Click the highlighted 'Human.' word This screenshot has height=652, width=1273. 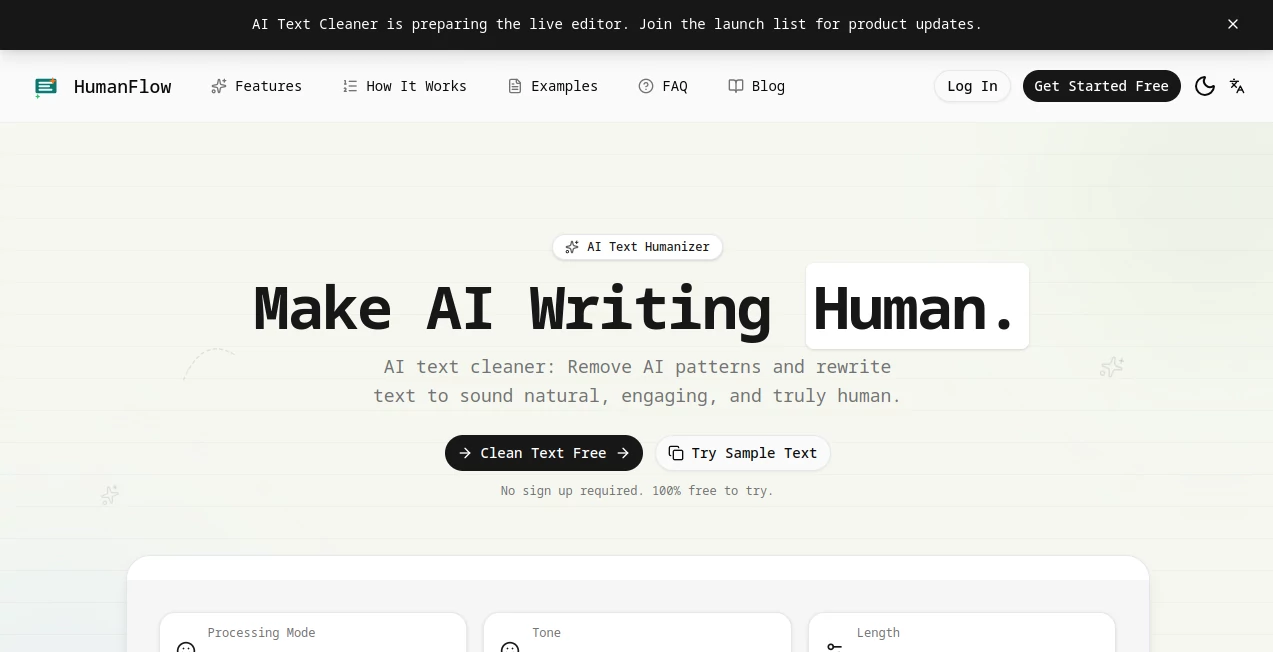pyautogui.click(x=917, y=306)
